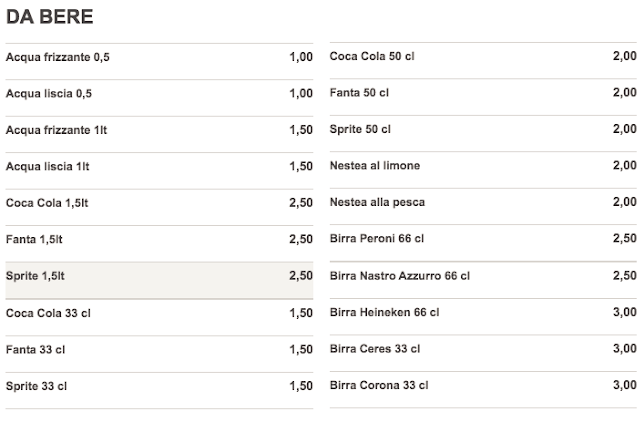Click the Sprite 33 cl entry
The height and width of the screenshot is (422, 644).
click(x=36, y=385)
